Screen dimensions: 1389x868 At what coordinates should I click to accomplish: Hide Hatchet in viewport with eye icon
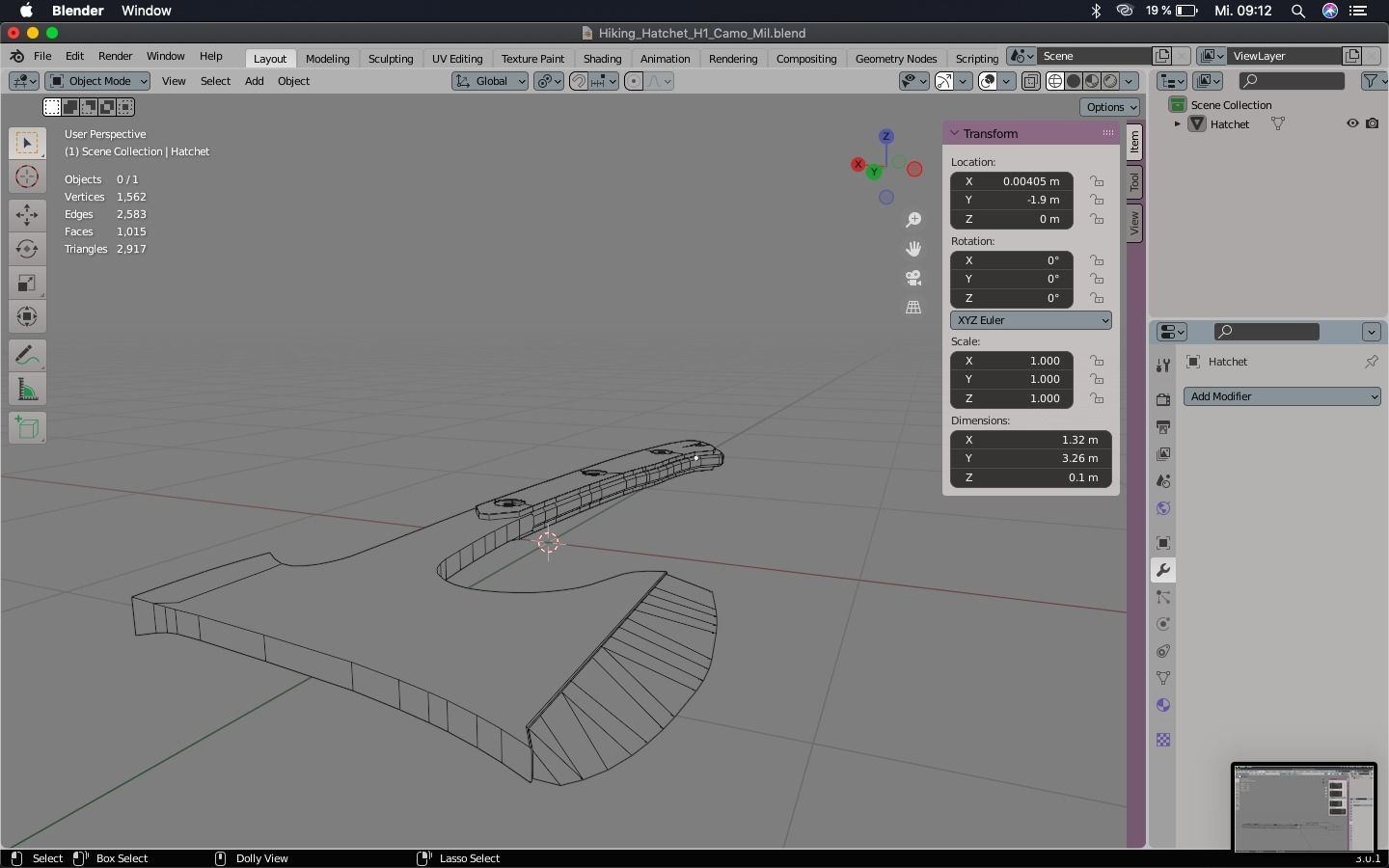1352,123
